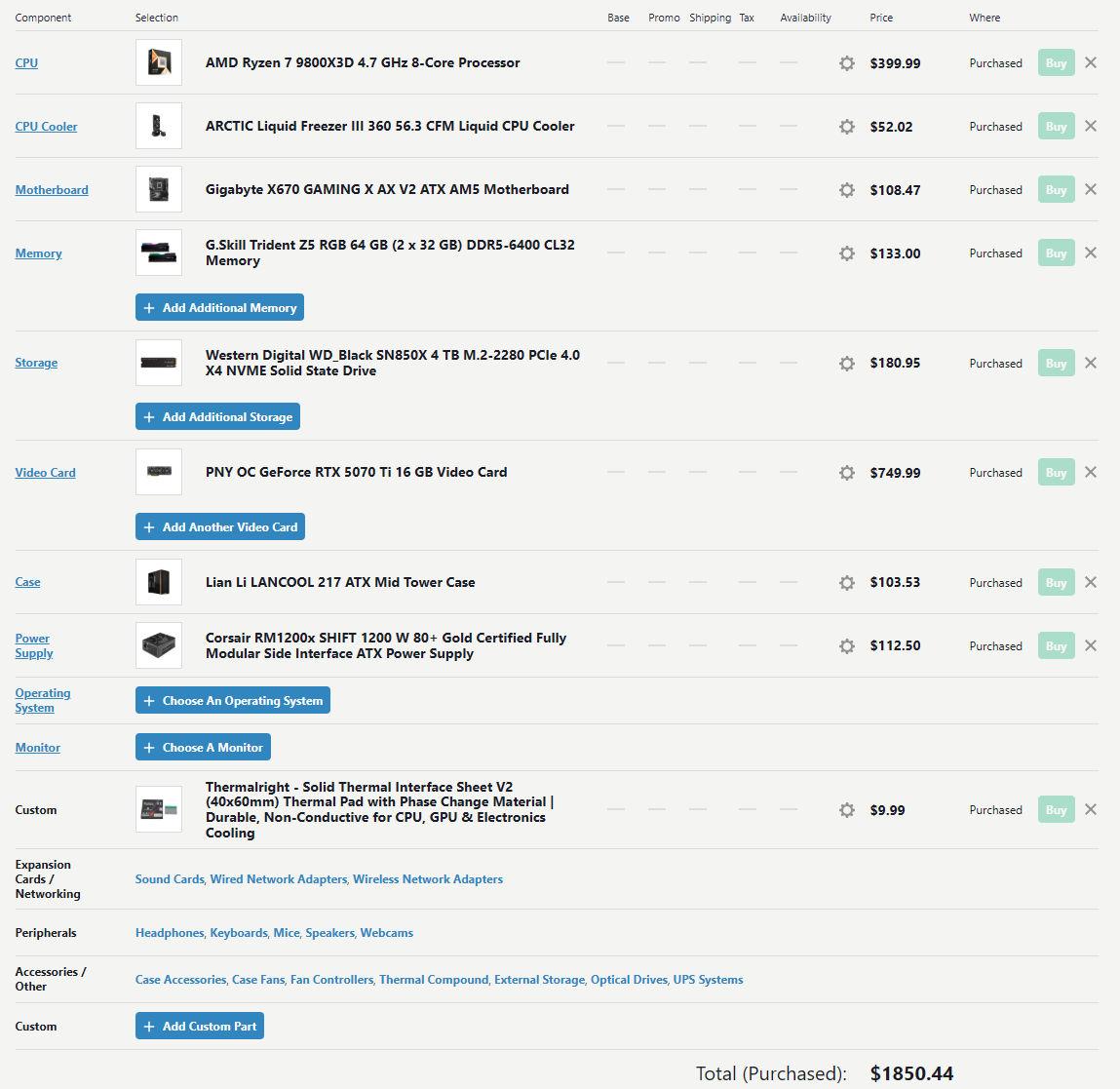Open the Memory component link

click(39, 253)
